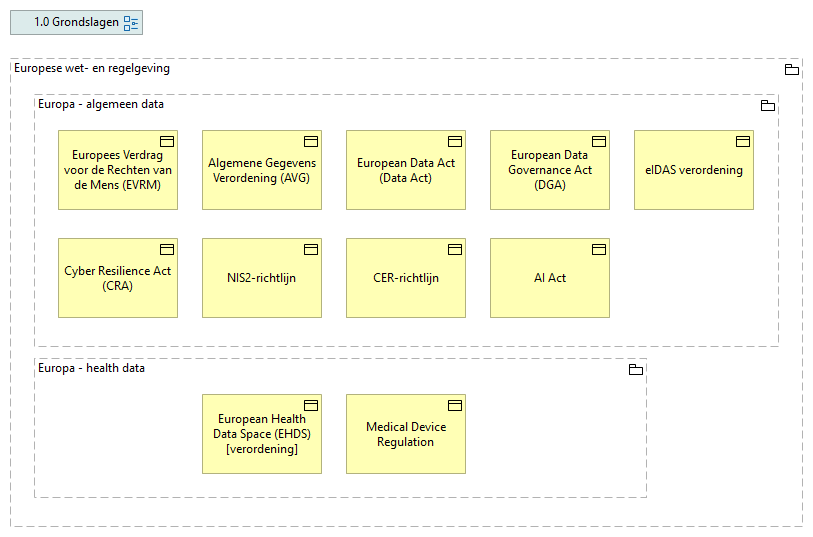Click the folder icon of Europa - algemeen data
Viewport: 813px width, 537px height.
click(x=767, y=106)
